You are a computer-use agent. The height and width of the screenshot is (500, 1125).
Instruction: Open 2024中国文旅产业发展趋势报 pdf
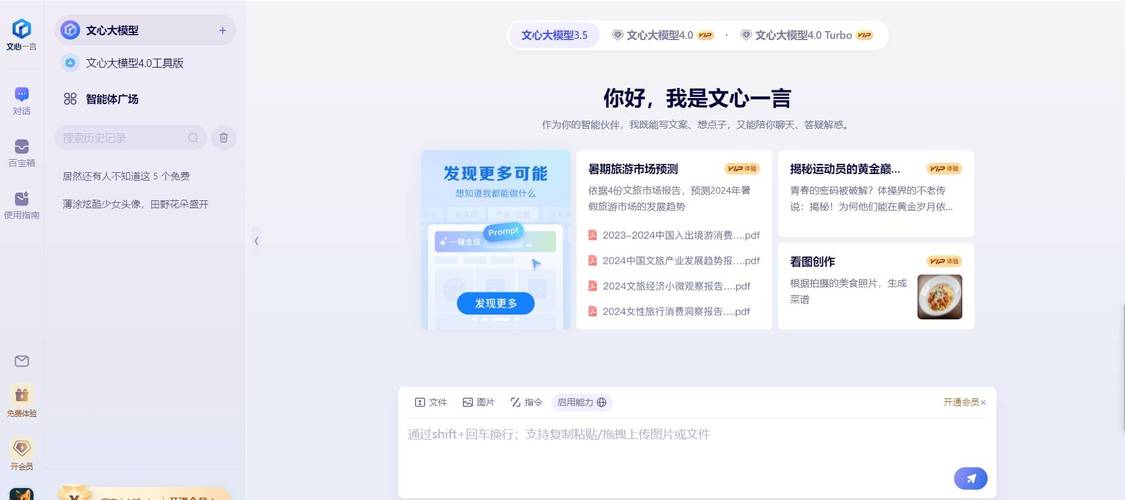click(x=674, y=260)
